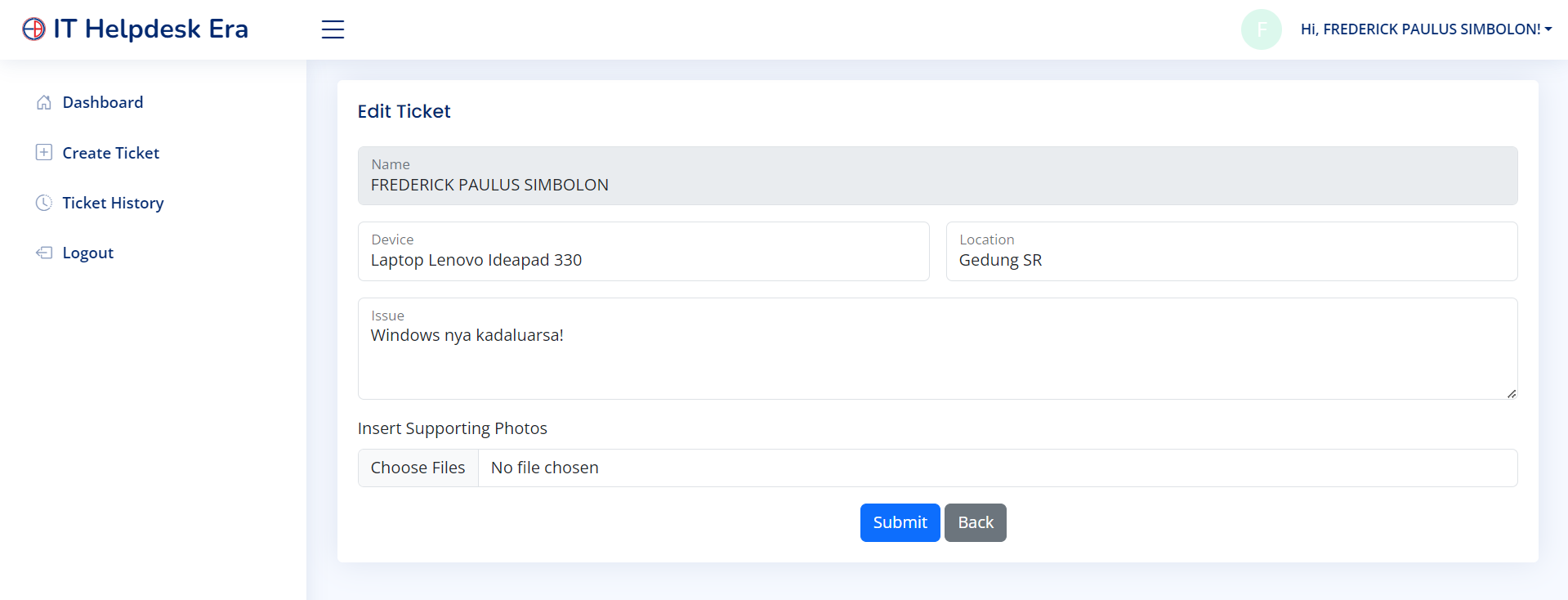Open the Frederick Paulus Simbolon user dropdown
This screenshot has height=600, width=1568.
[1426, 29]
